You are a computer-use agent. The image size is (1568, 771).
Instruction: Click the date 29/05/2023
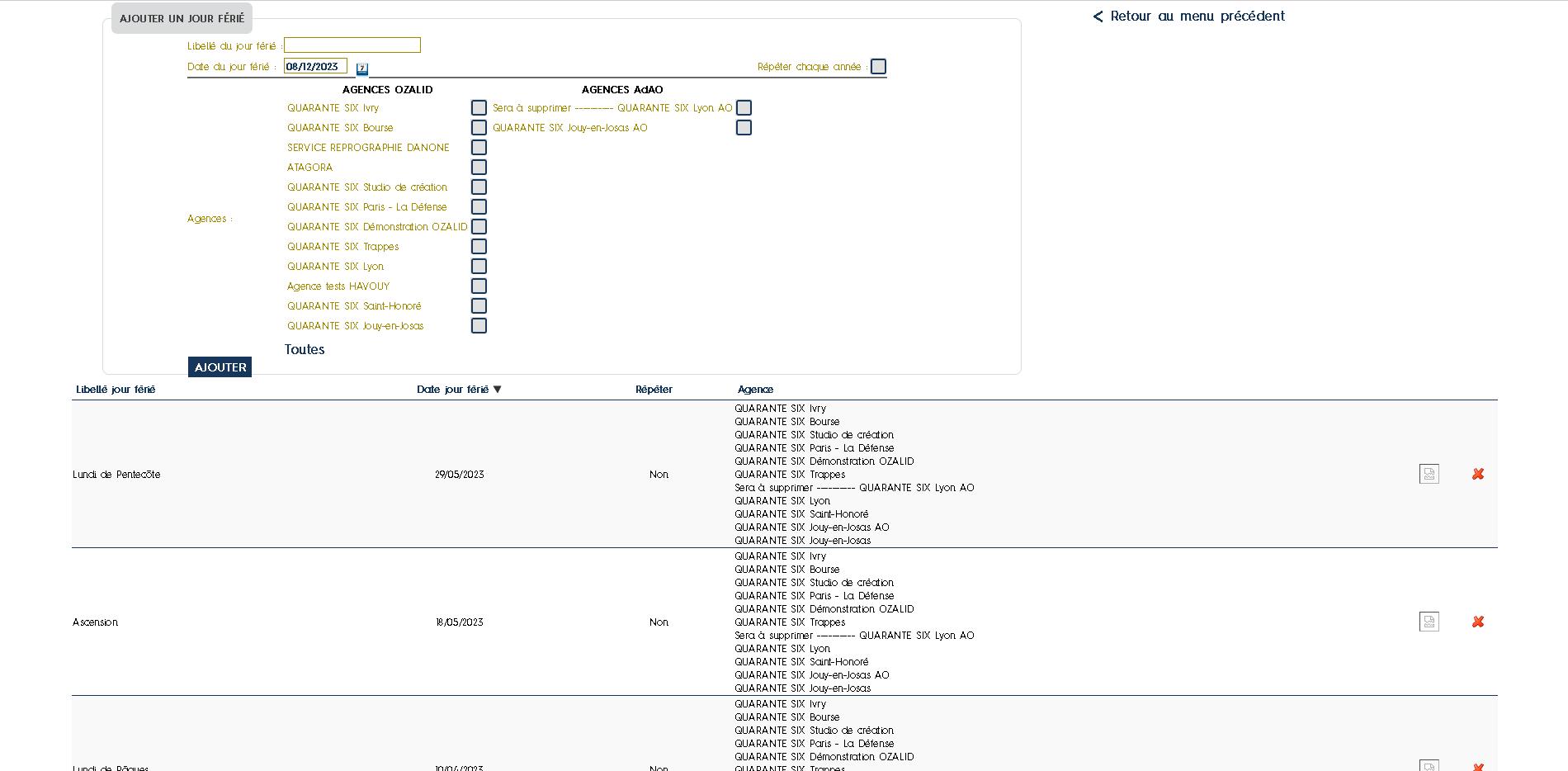click(460, 475)
